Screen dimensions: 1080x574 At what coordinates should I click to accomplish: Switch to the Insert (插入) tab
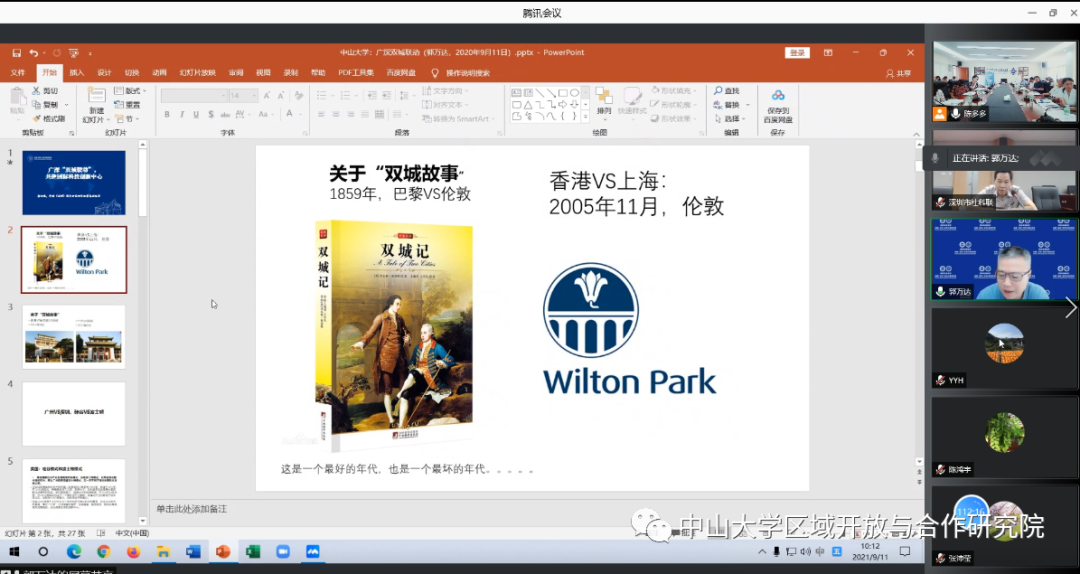(76, 73)
